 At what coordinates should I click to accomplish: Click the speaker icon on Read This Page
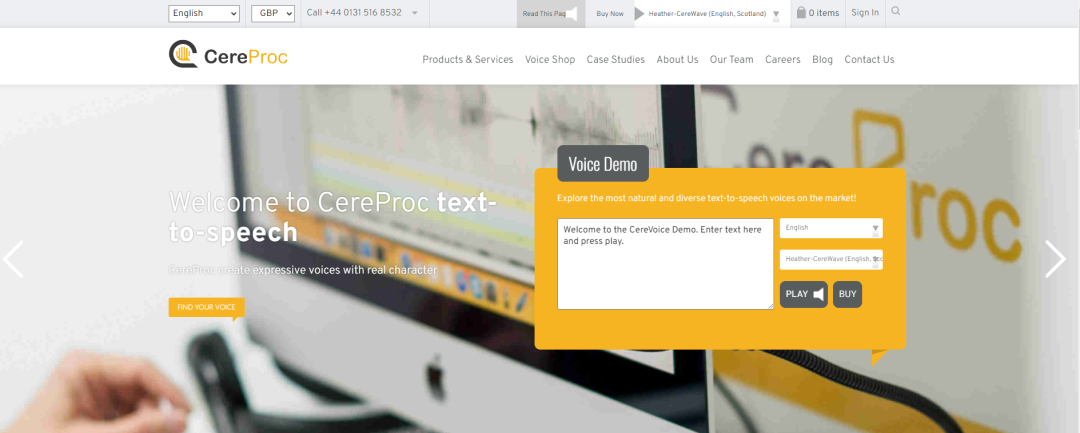(x=571, y=14)
